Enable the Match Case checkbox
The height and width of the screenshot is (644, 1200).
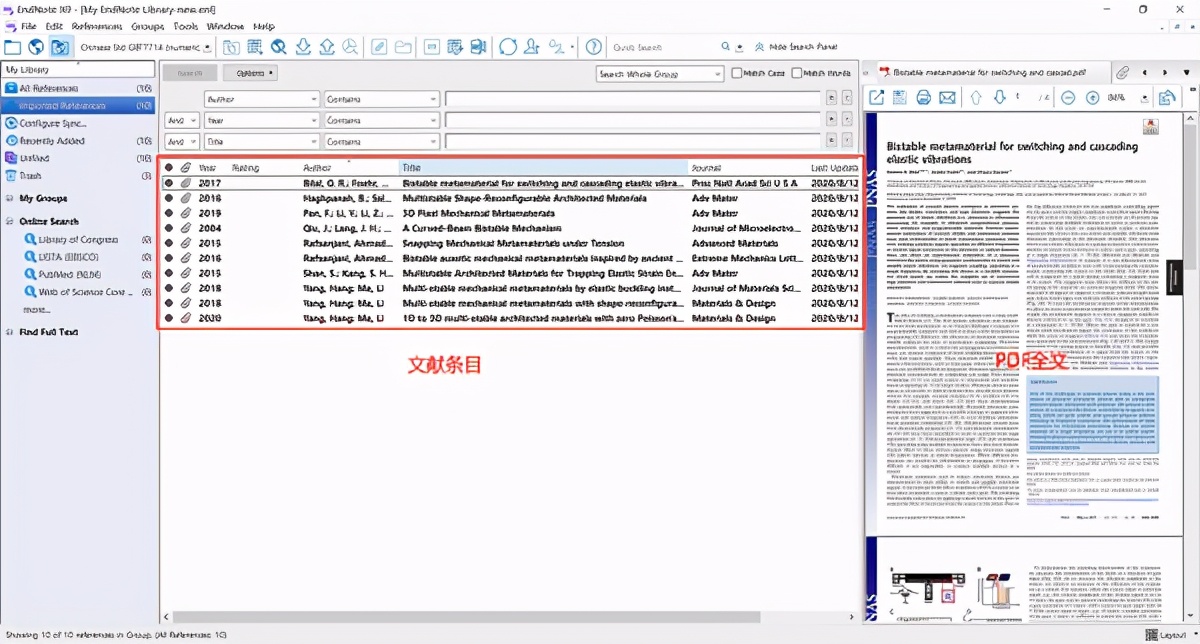(737, 73)
